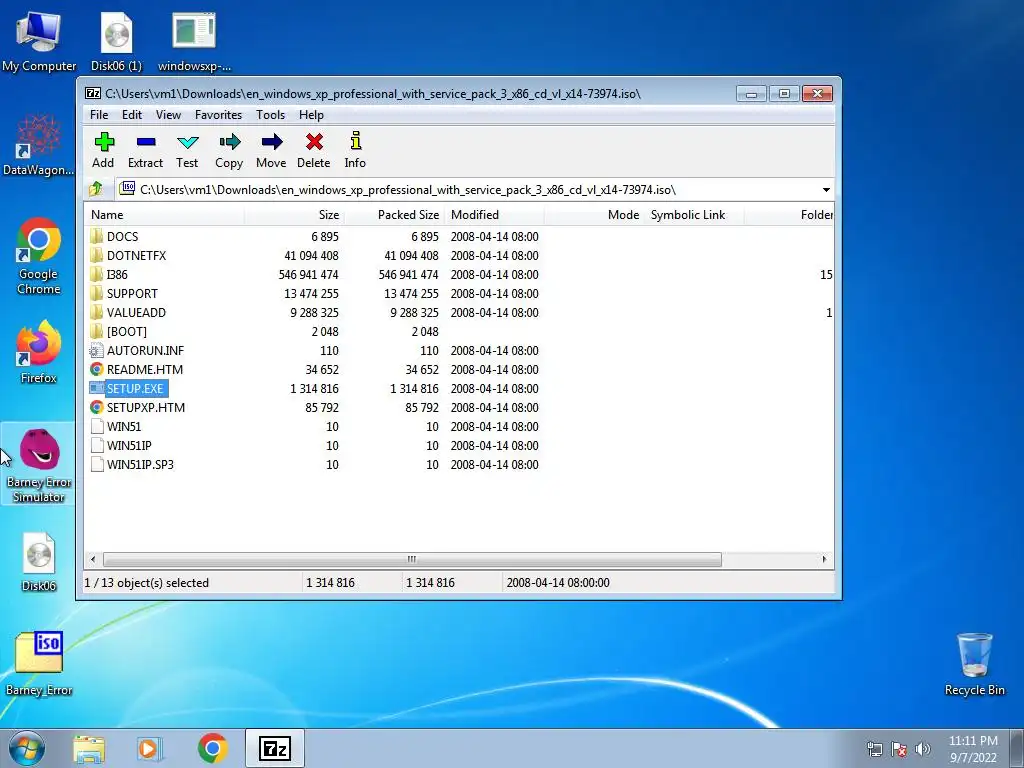Open Disk06 (1) desktop icon
The image size is (1024, 768).
(x=116, y=40)
